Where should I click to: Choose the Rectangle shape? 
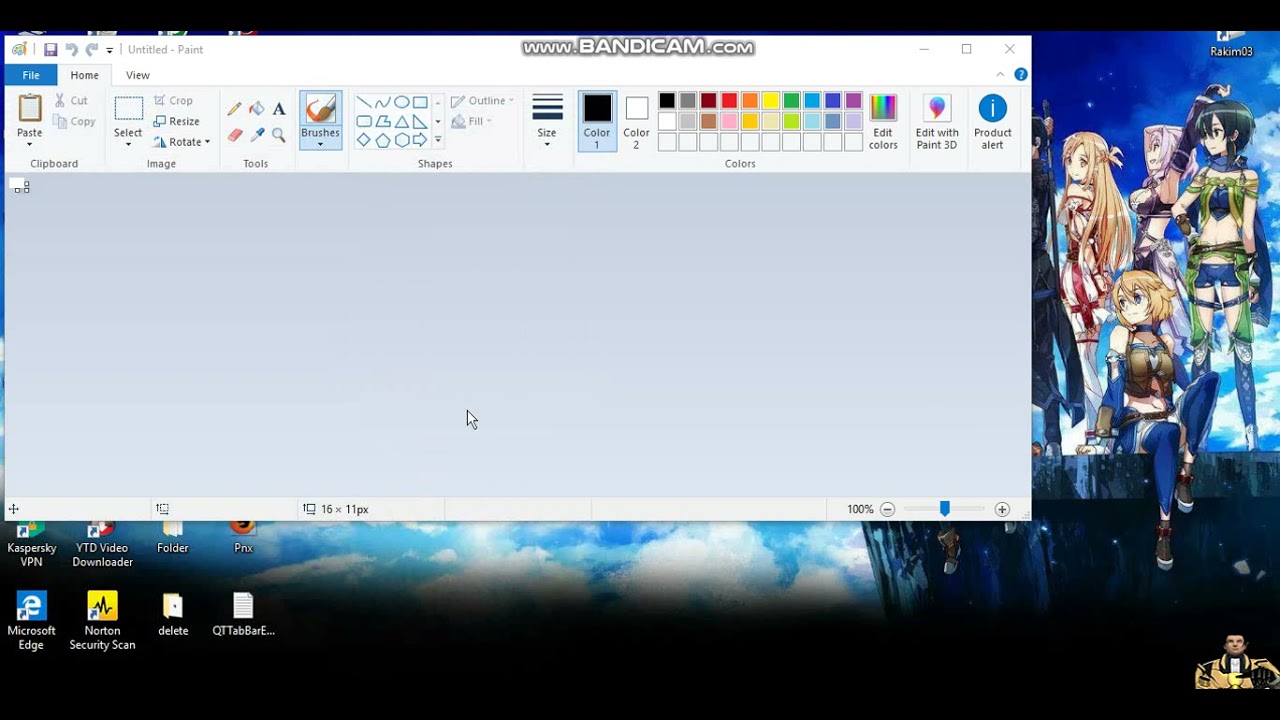tap(420, 102)
